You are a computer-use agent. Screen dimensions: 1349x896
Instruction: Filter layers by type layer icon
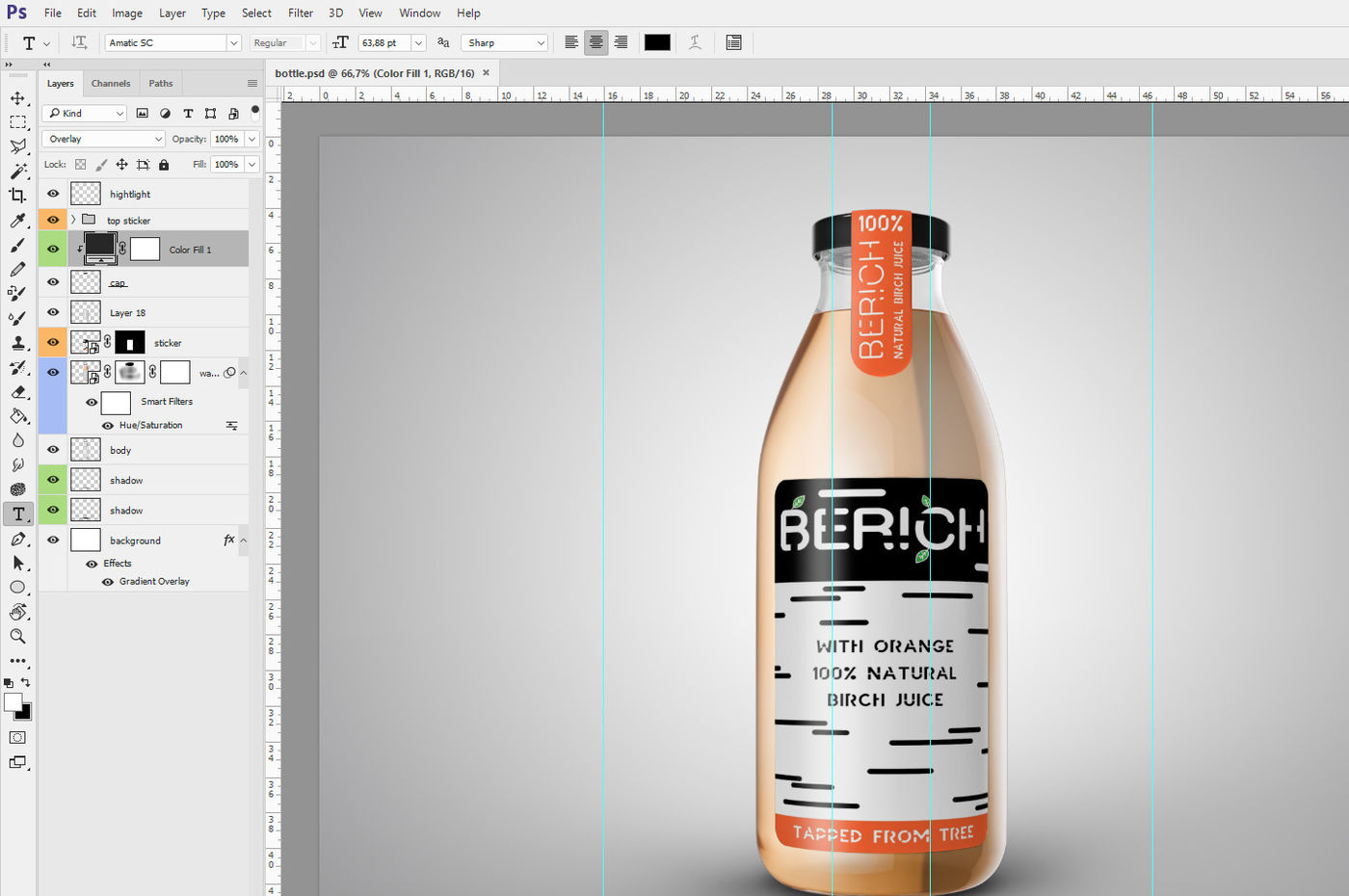pos(188,113)
